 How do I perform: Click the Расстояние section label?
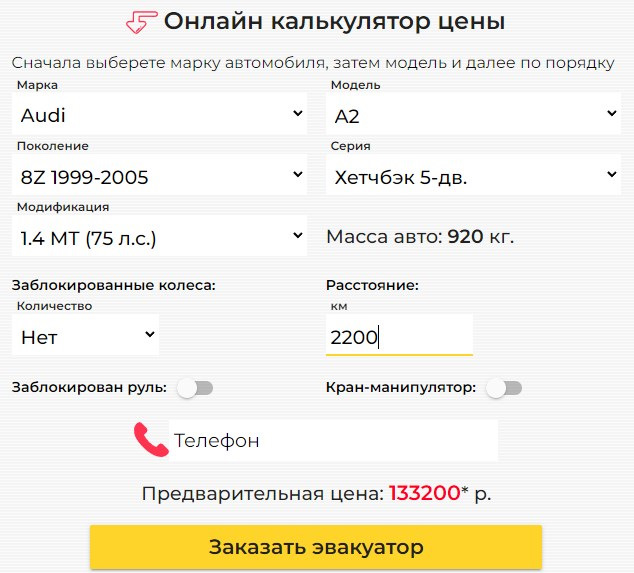point(372,285)
